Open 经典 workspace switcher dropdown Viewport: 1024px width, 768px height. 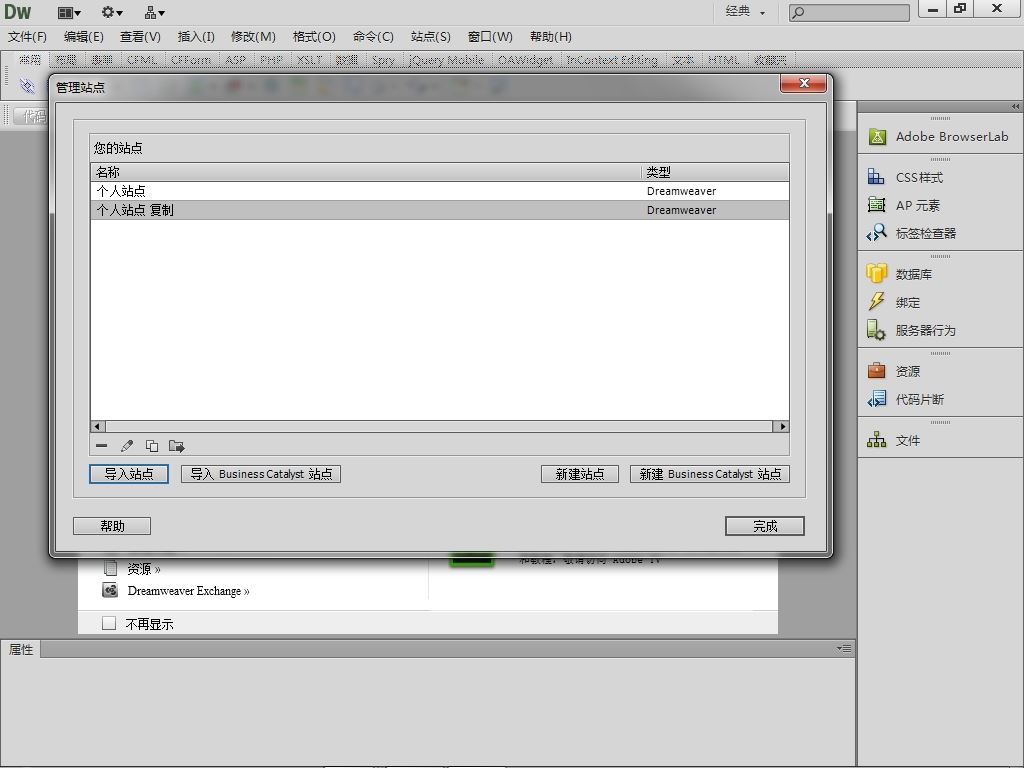tap(745, 12)
